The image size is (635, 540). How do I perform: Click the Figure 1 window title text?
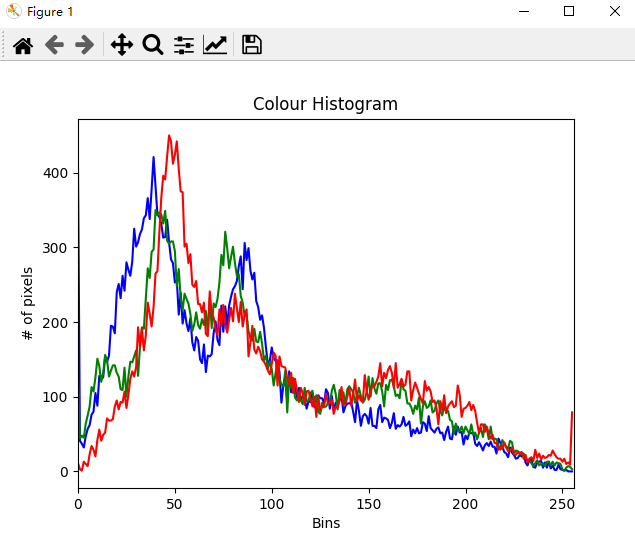tap(50, 11)
